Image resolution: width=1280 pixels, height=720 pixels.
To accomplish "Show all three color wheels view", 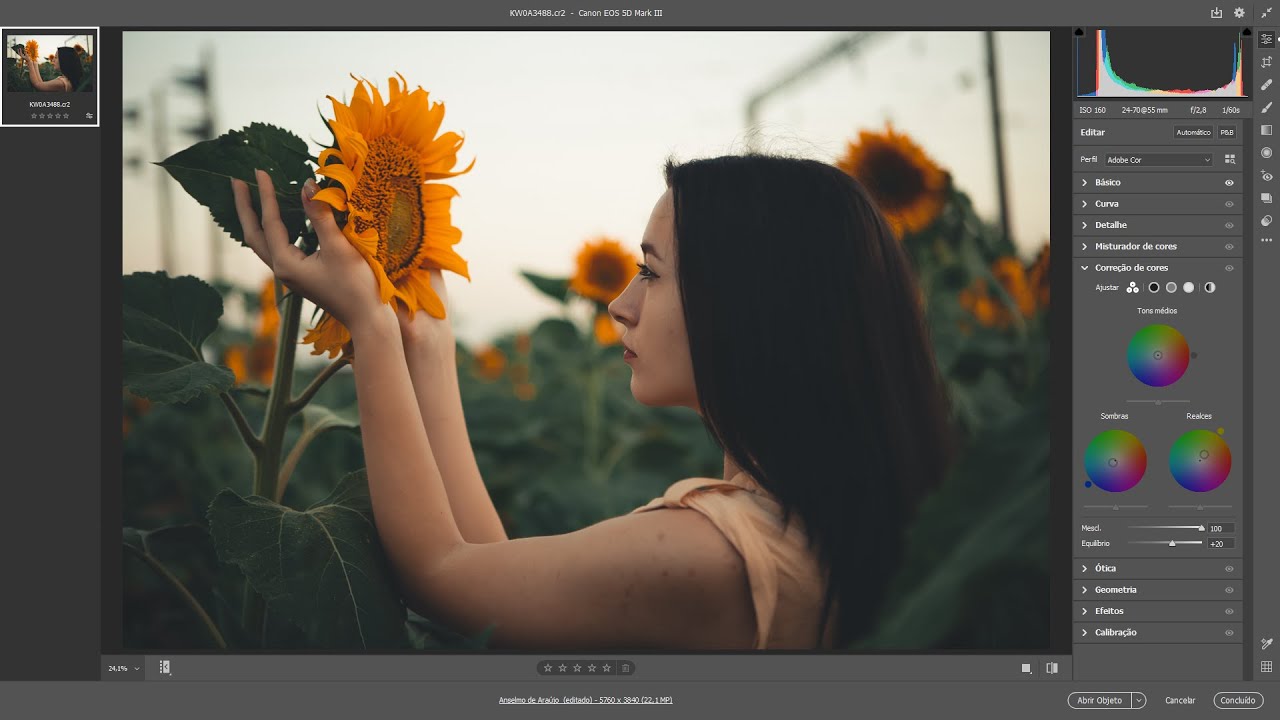I will coord(1132,288).
